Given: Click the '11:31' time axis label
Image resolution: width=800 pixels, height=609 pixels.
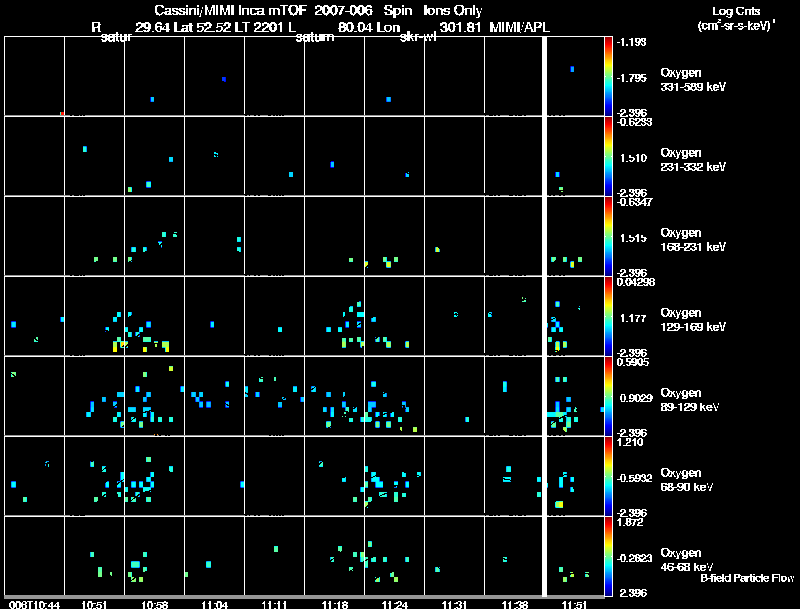Looking at the screenshot, I should point(455,605).
